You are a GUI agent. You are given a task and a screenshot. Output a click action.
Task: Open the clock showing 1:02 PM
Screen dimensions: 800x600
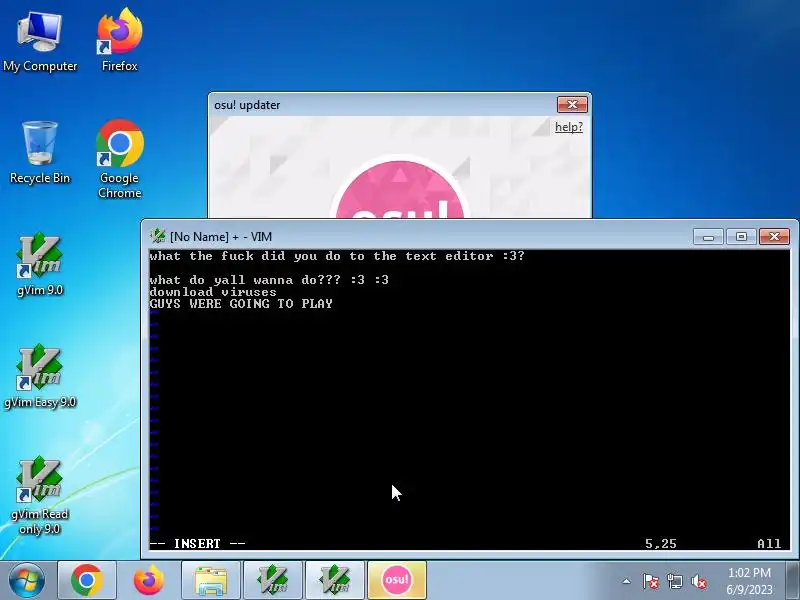pos(749,581)
